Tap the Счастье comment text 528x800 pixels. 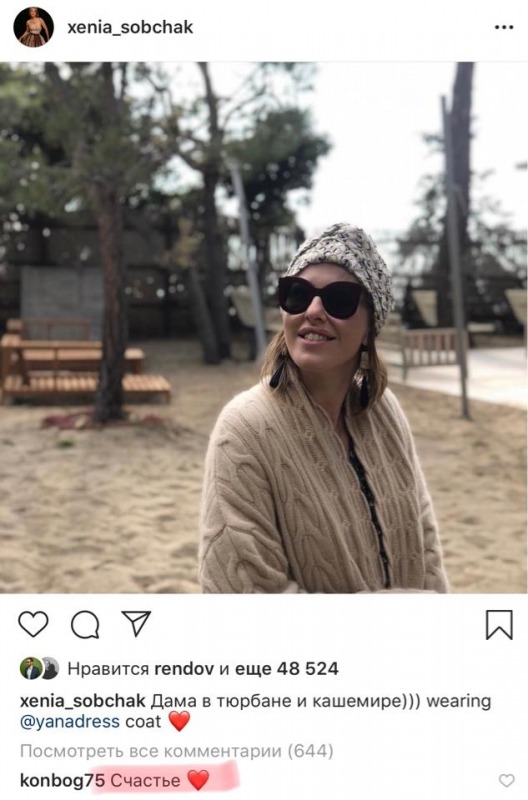click(145, 780)
